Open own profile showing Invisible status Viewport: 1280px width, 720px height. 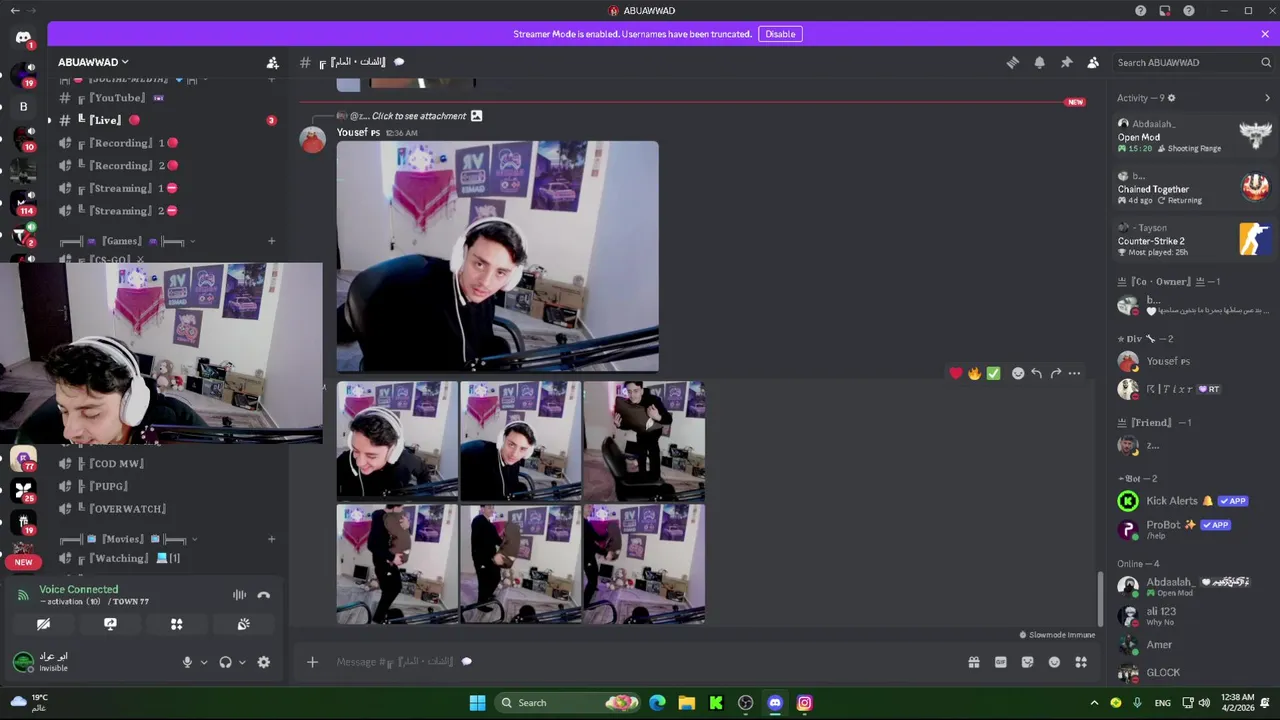[42, 662]
